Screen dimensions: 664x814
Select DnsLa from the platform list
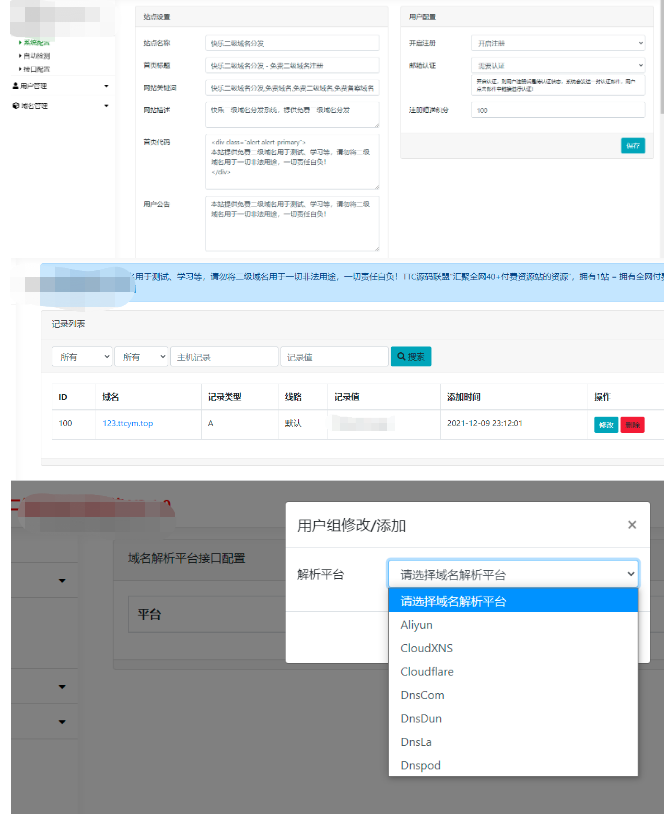coord(418,742)
